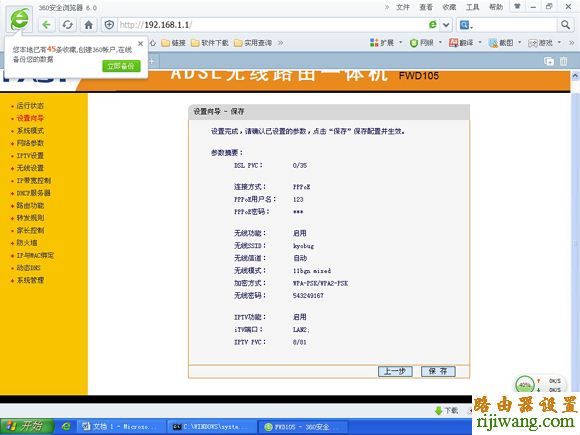Open the address bar dropdown arrow

coord(446,25)
